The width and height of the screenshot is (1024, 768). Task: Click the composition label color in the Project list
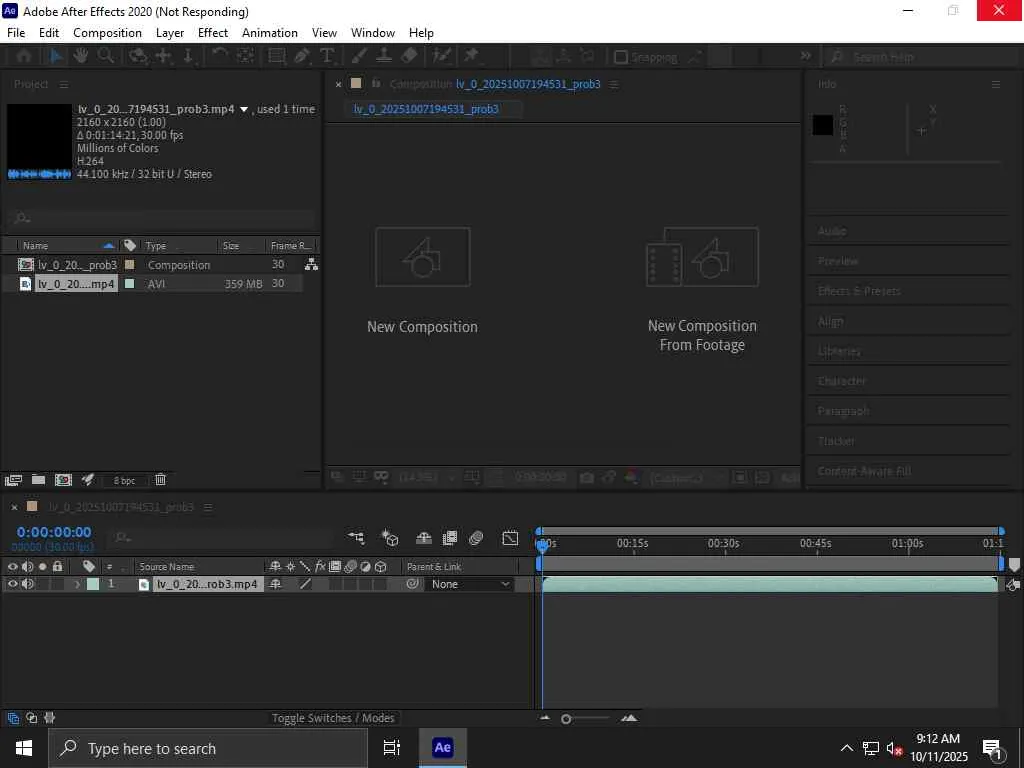(x=130, y=264)
